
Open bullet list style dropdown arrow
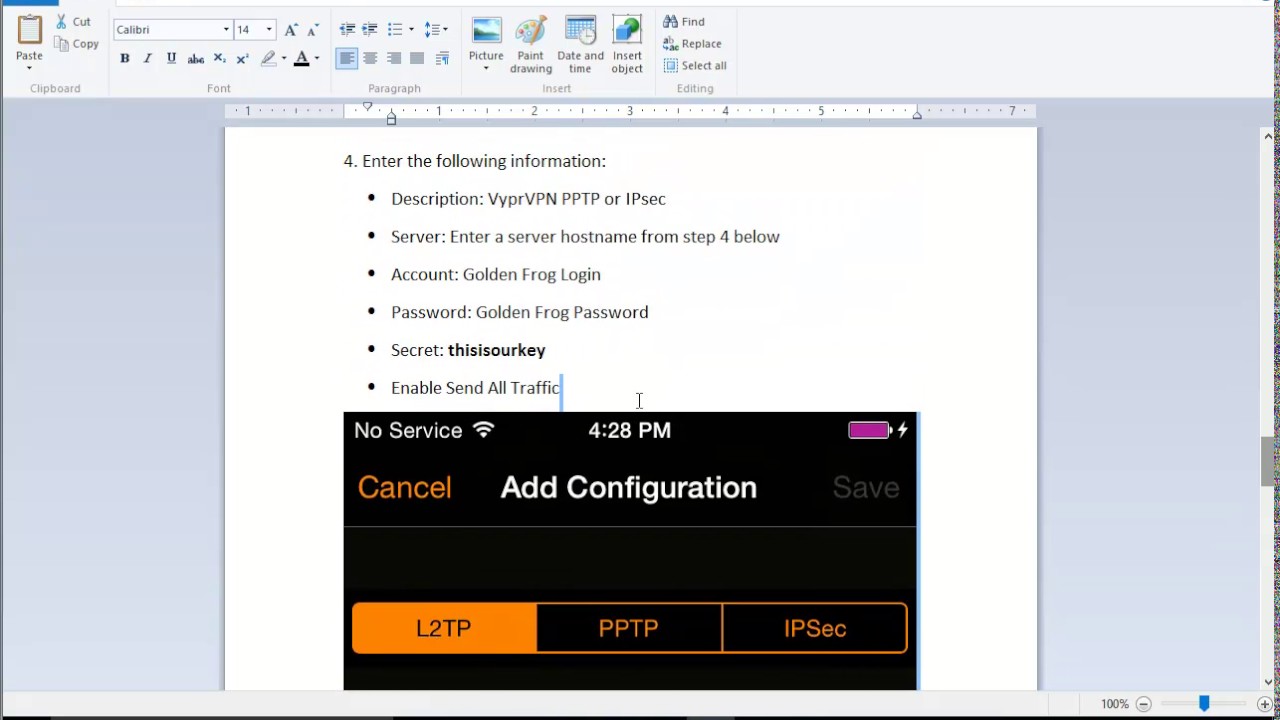411,30
